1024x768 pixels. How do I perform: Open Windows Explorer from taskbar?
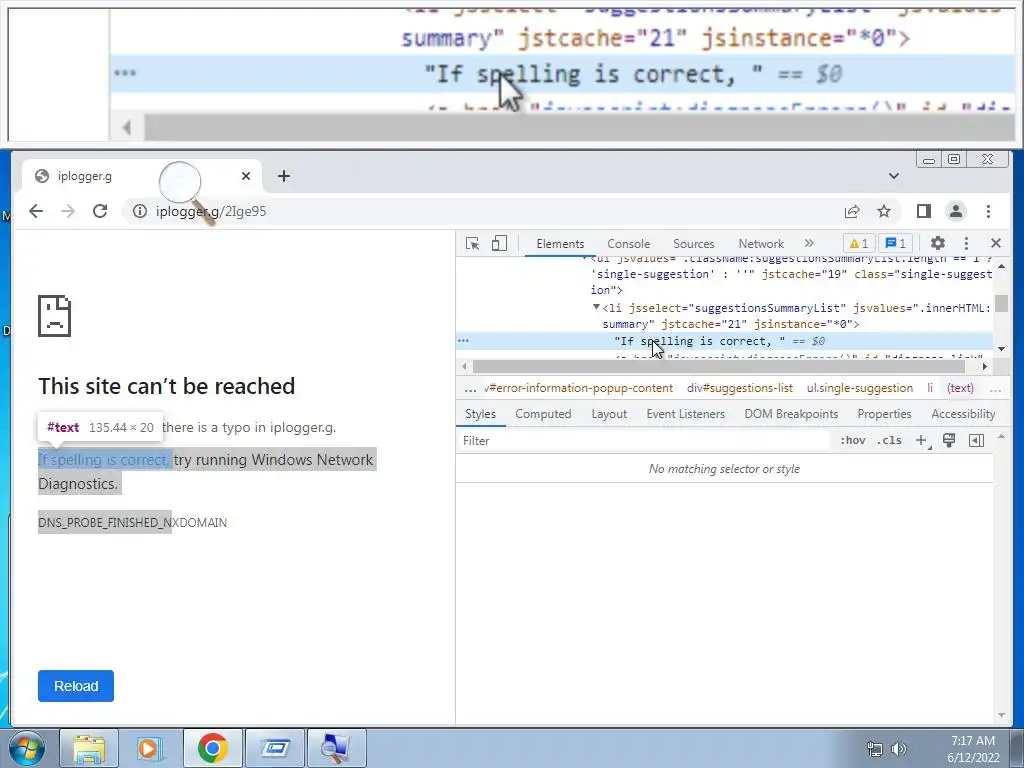click(x=89, y=749)
